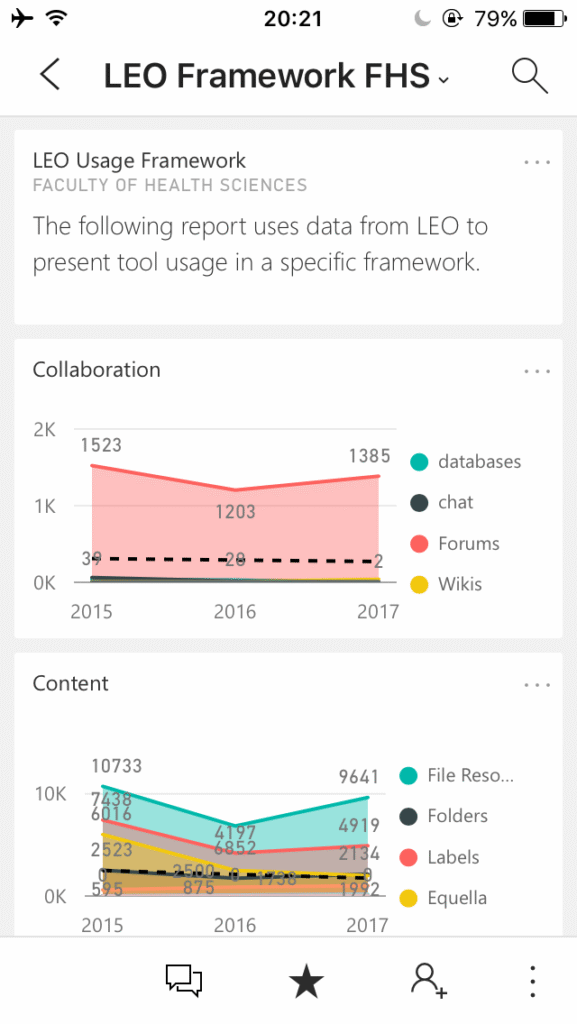
Task: Open ellipsis menu on Collaboration tile
Action: [x=537, y=372]
